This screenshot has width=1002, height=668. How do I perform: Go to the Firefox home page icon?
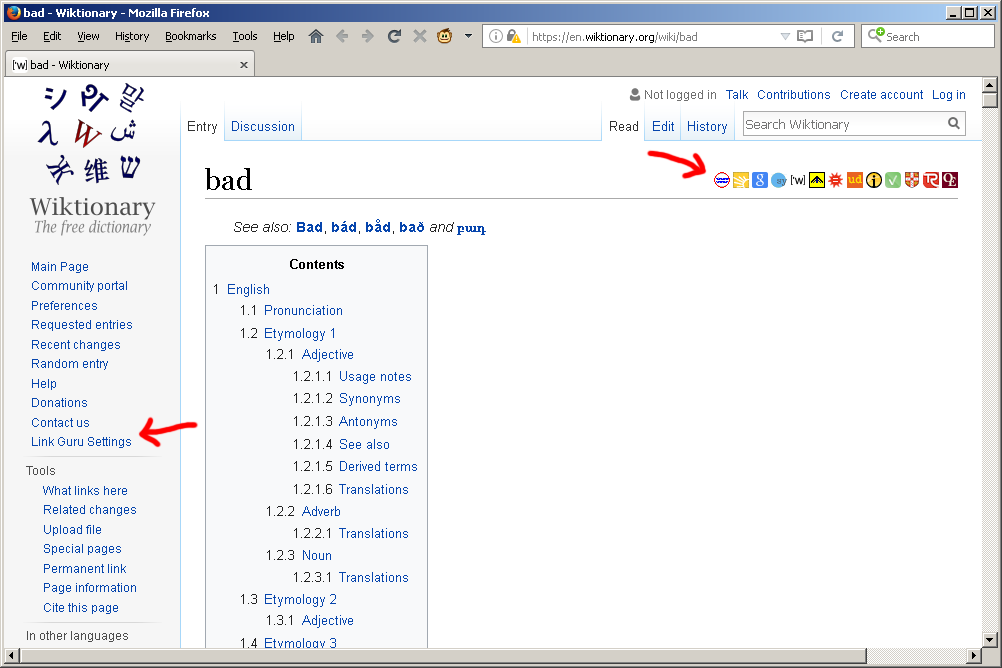[x=316, y=36]
